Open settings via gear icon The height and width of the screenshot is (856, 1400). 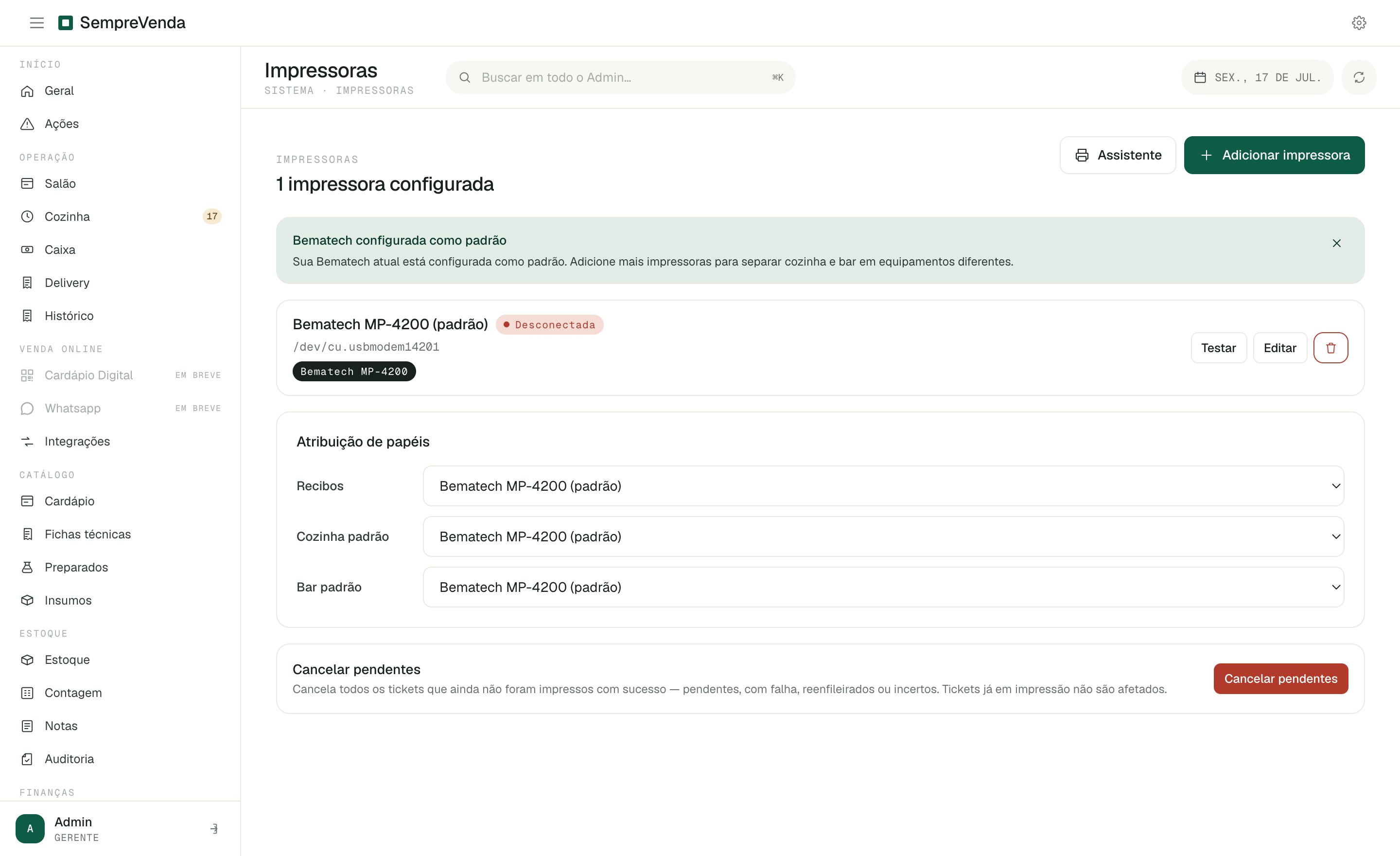1359,23
